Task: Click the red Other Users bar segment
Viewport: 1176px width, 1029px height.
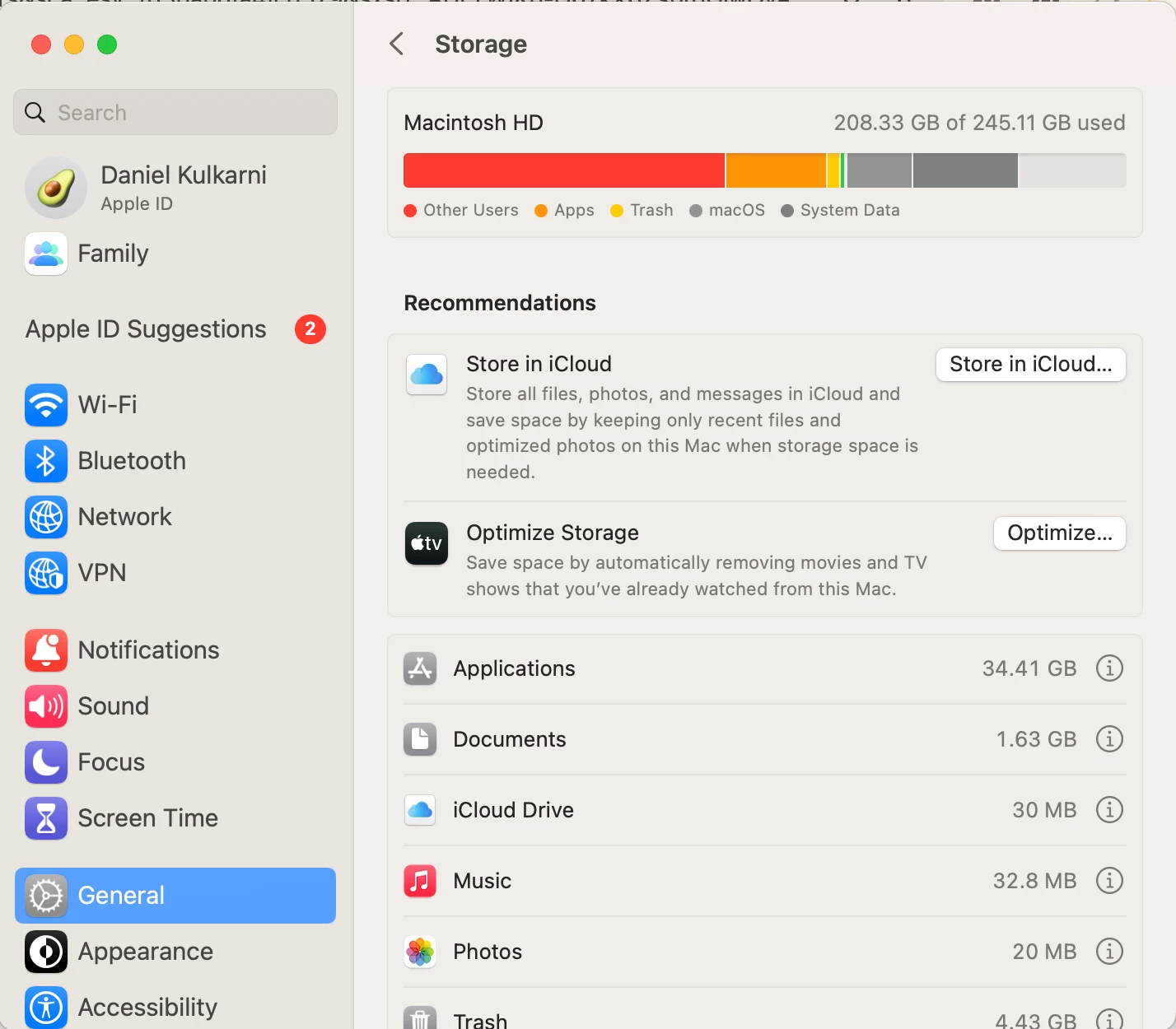Action: tap(564, 170)
